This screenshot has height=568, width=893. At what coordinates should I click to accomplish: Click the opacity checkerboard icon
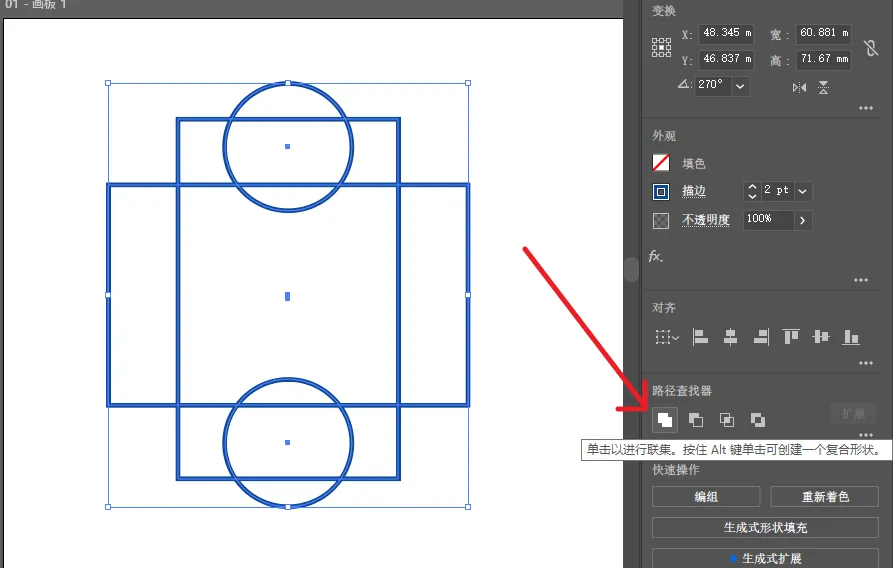[661, 220]
